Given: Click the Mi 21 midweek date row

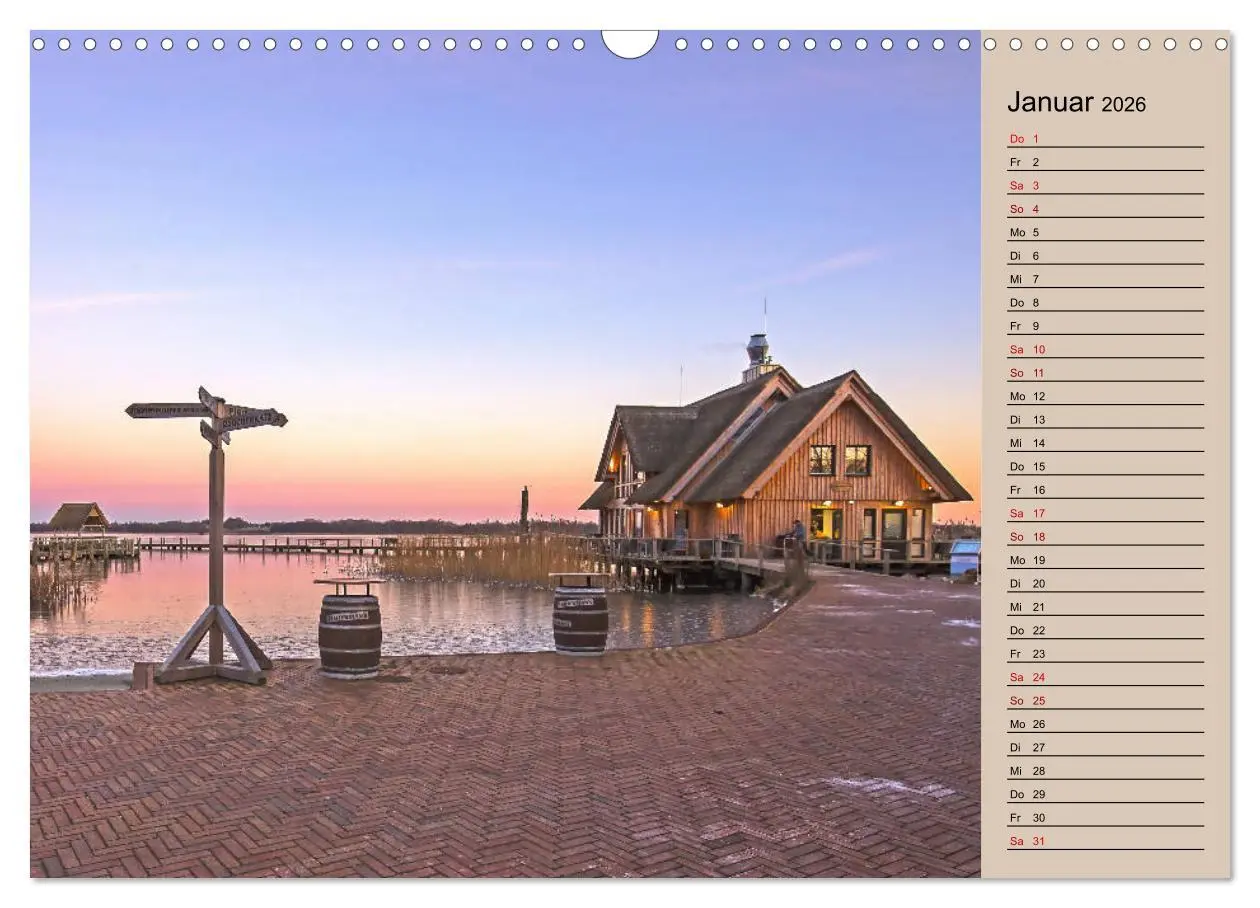Looking at the screenshot, I should [1022, 606].
